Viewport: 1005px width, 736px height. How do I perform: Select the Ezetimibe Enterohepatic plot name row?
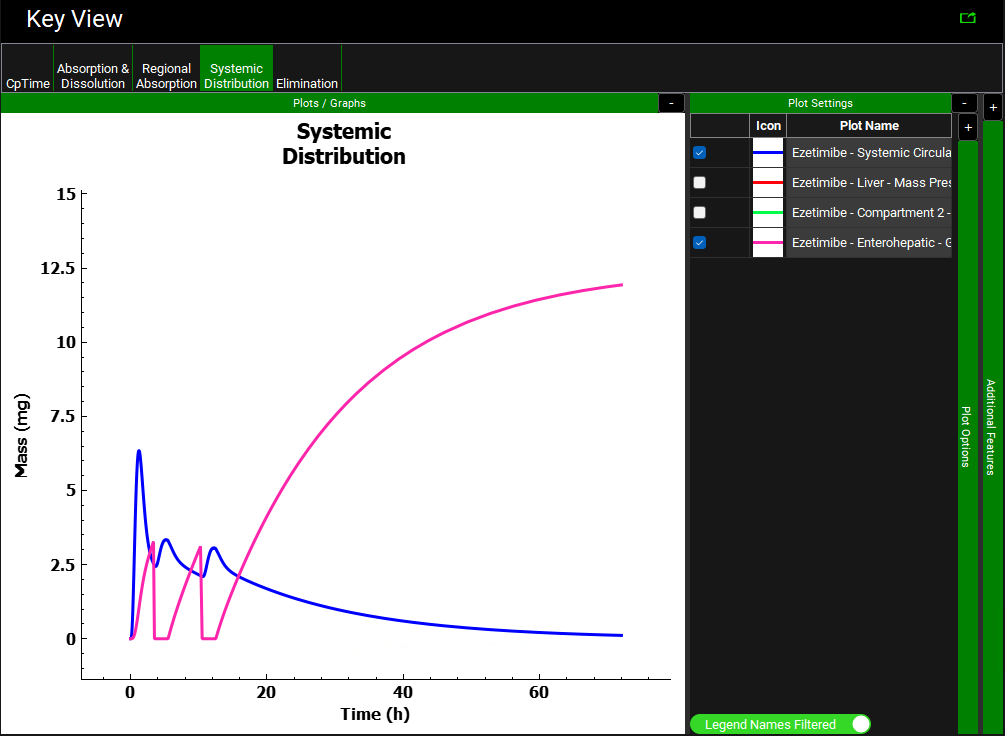click(868, 243)
